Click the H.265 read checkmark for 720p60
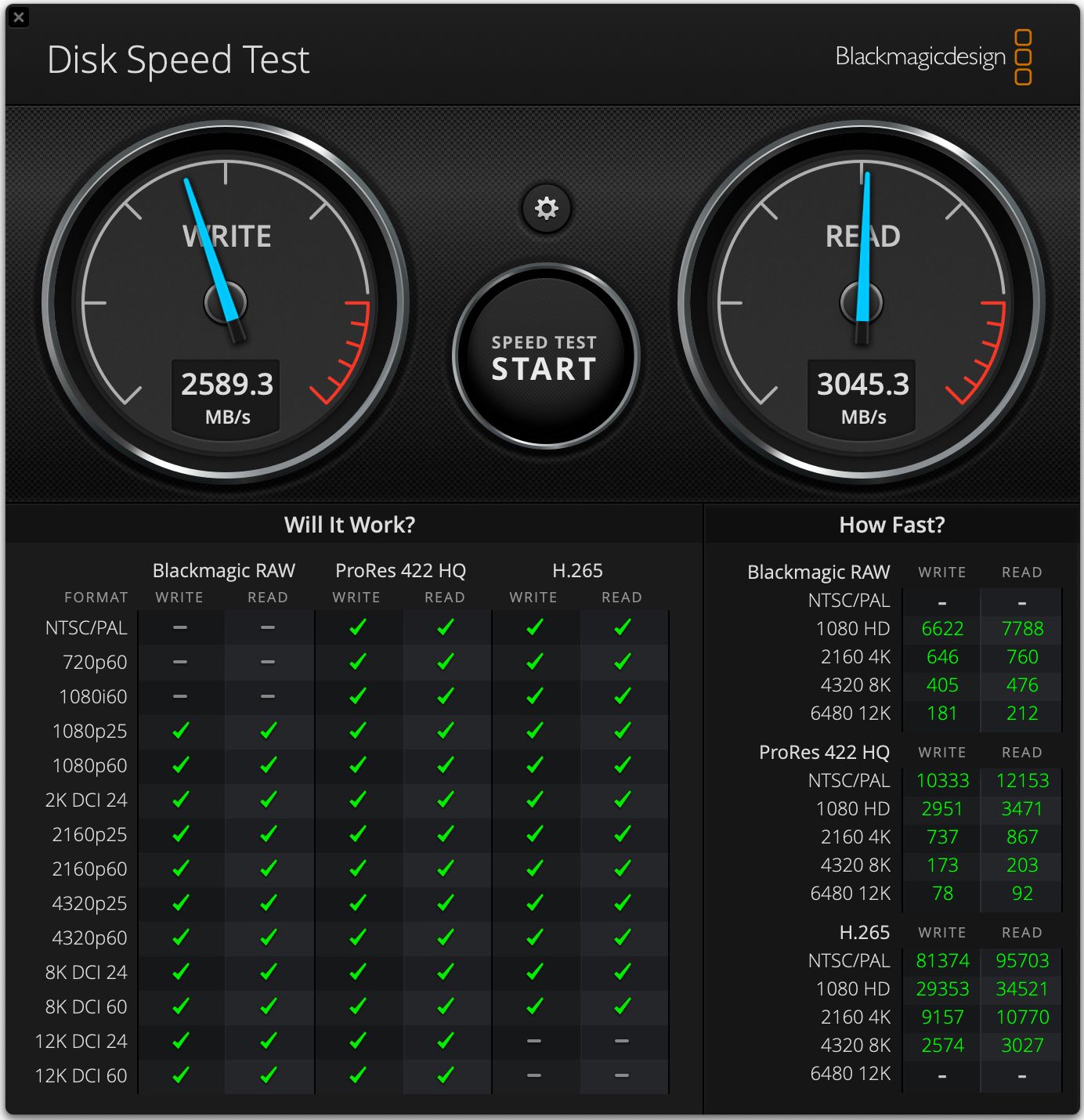Viewport: 1084px width, 1120px height. [x=622, y=662]
